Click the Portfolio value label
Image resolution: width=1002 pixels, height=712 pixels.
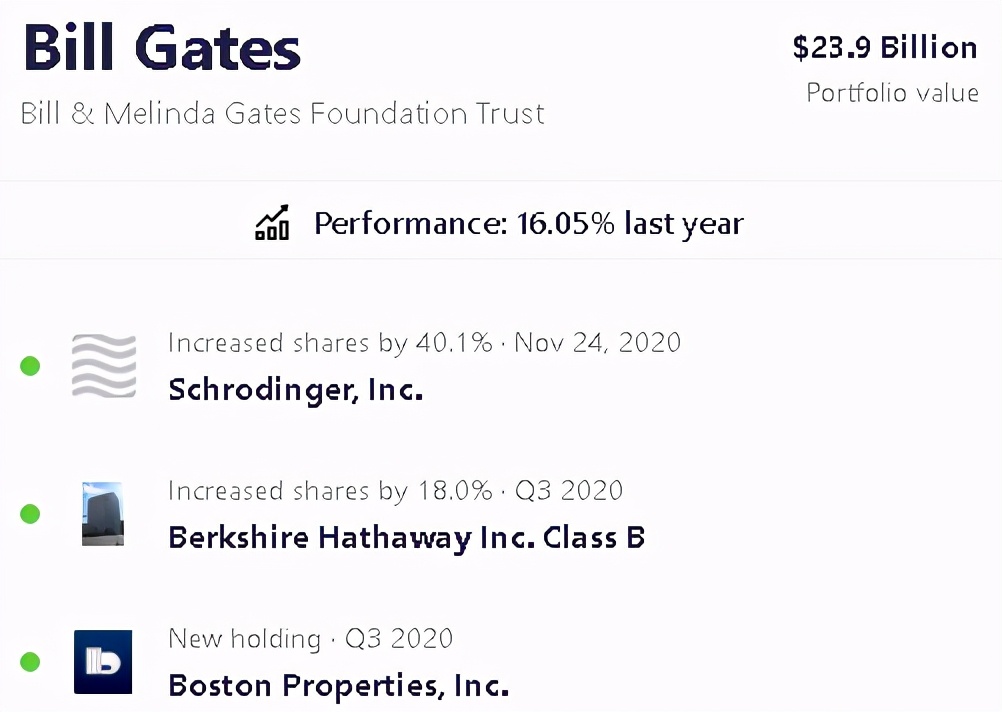click(x=892, y=93)
